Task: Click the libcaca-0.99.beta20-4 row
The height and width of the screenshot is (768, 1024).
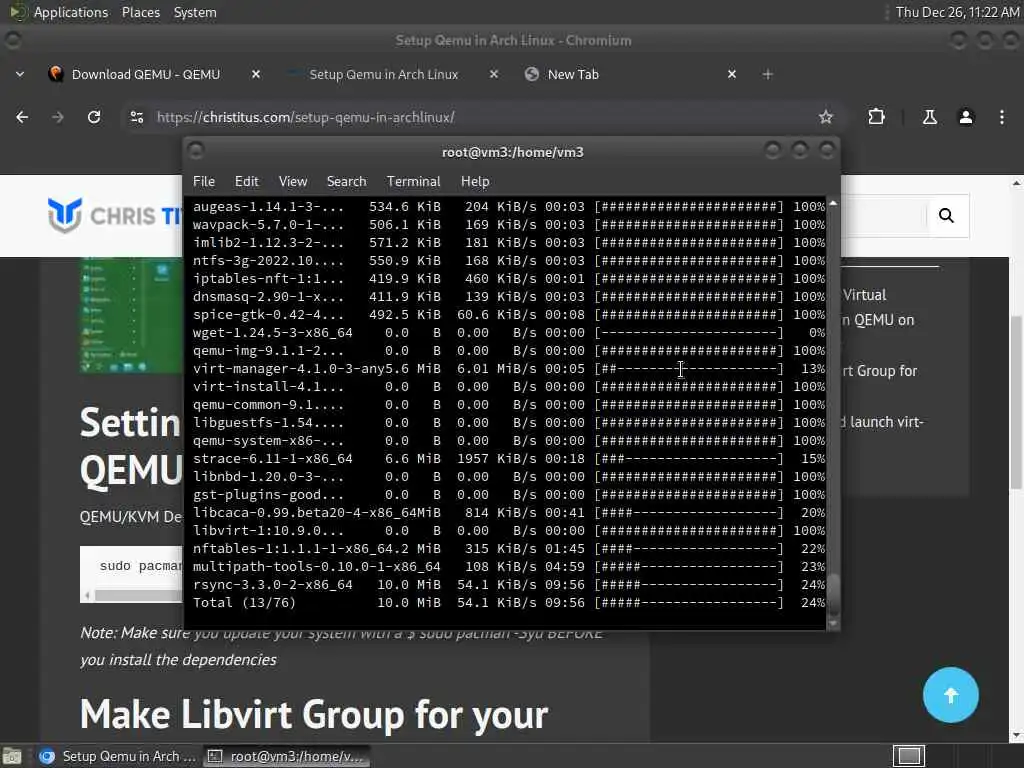Action: [x=509, y=513]
